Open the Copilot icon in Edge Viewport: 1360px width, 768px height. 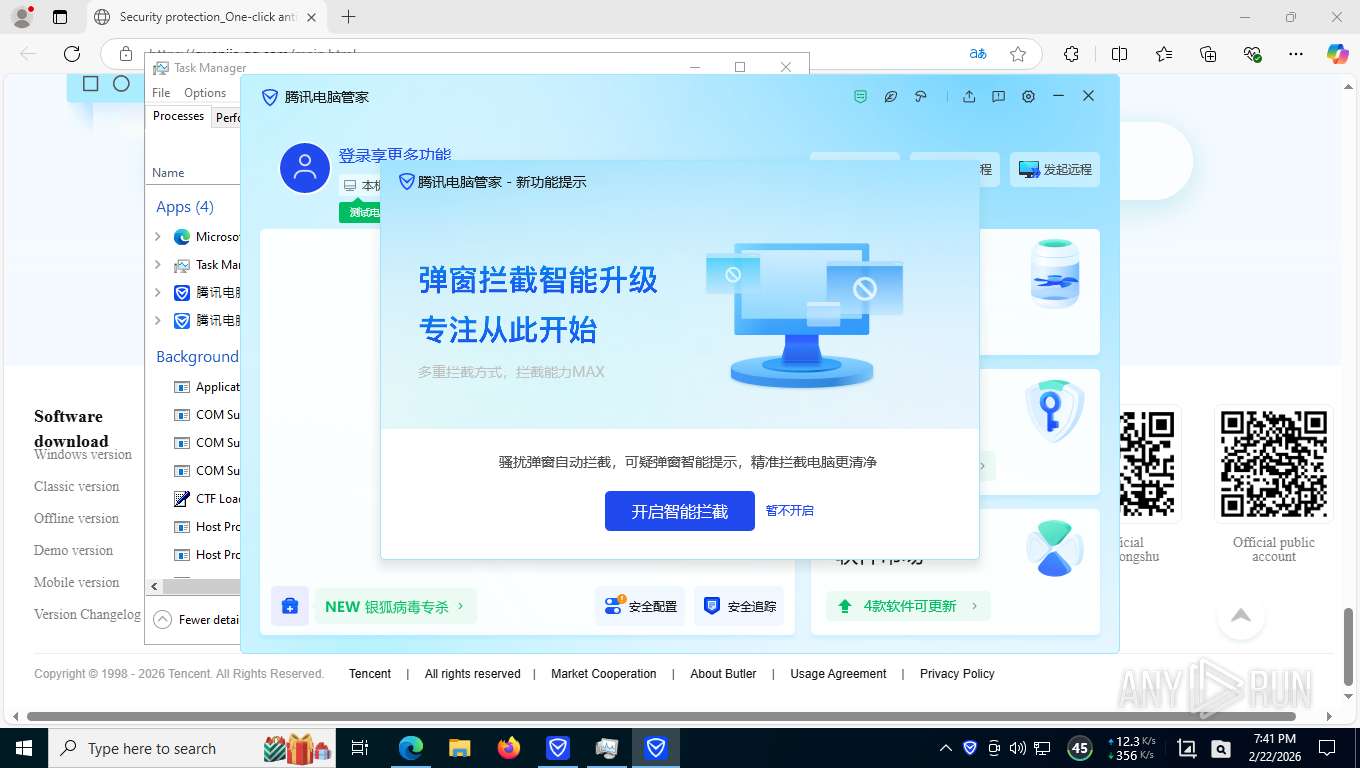(x=1337, y=54)
